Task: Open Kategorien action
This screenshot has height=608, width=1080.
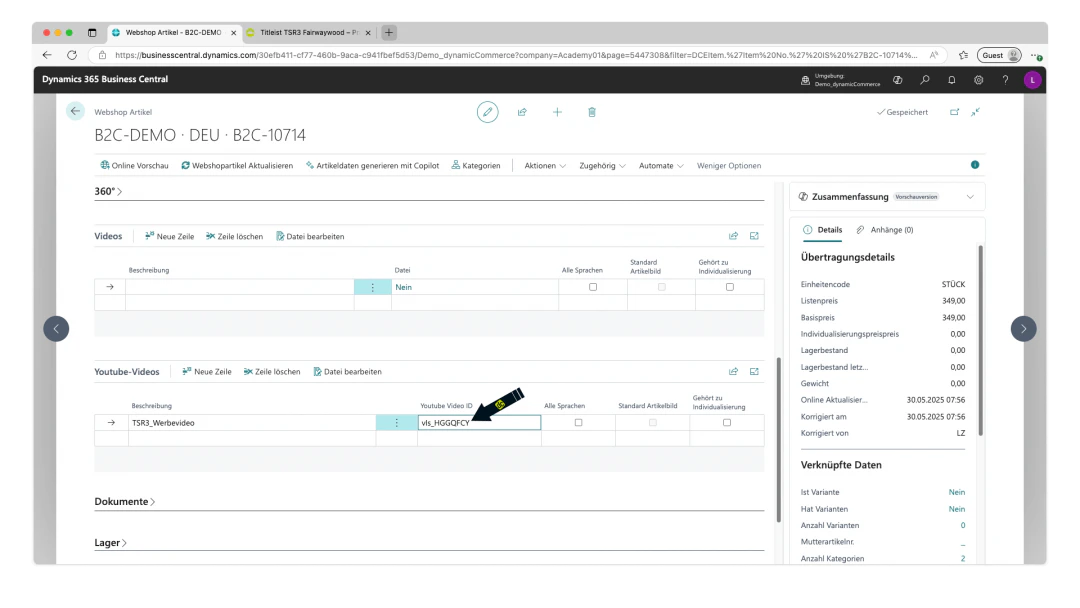Action: tap(476, 166)
